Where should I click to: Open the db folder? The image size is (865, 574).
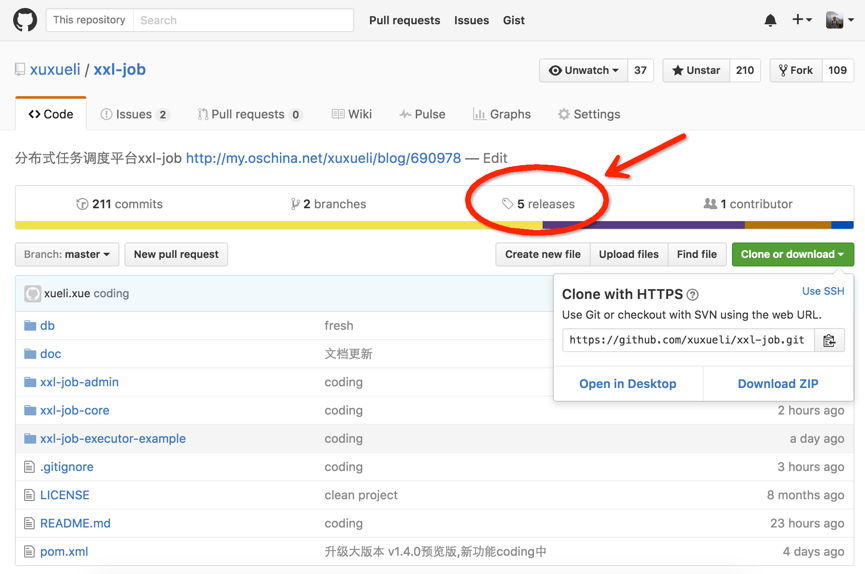coord(47,326)
